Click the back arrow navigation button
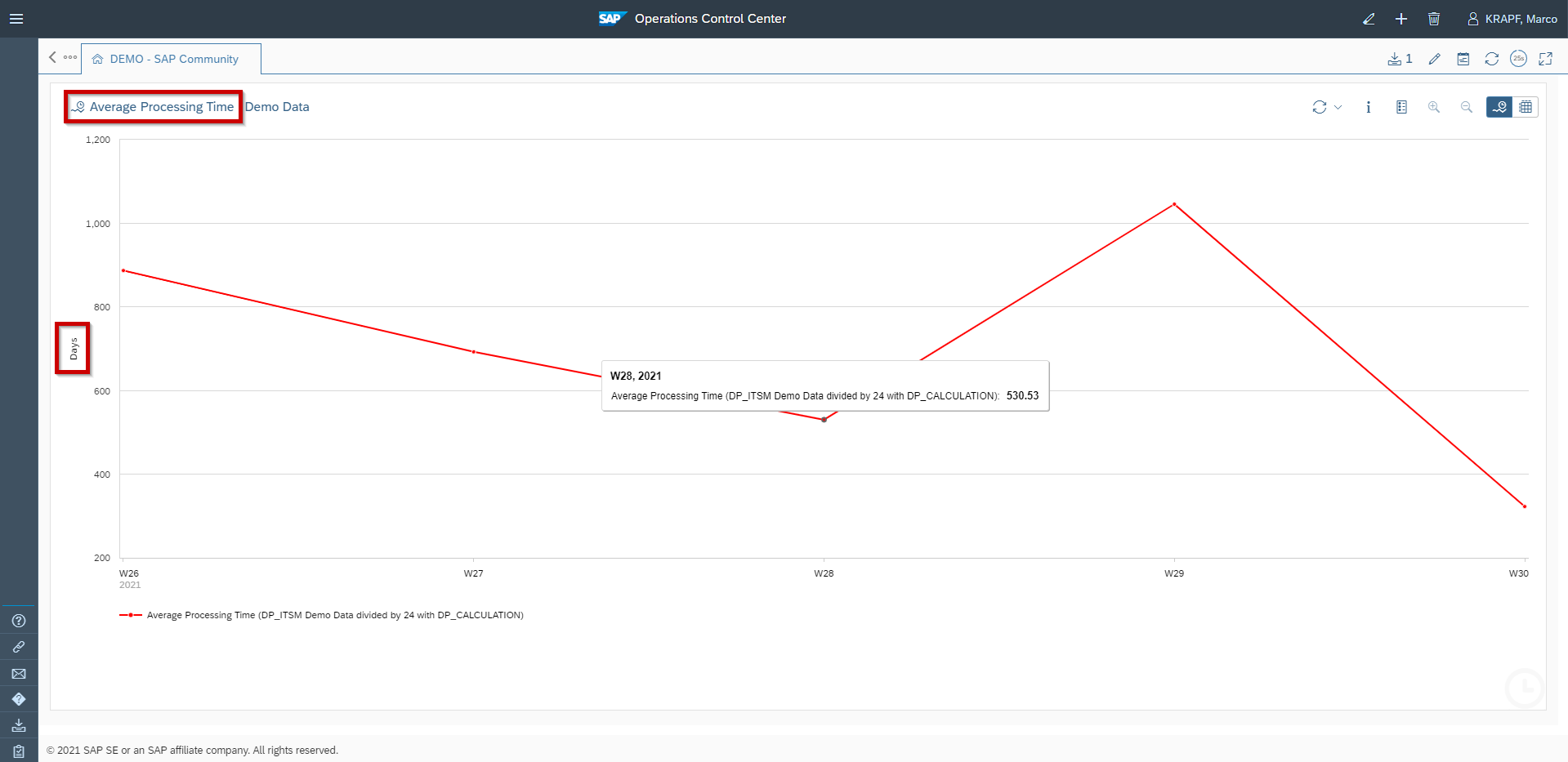The width and height of the screenshot is (1568, 762). coord(52,58)
